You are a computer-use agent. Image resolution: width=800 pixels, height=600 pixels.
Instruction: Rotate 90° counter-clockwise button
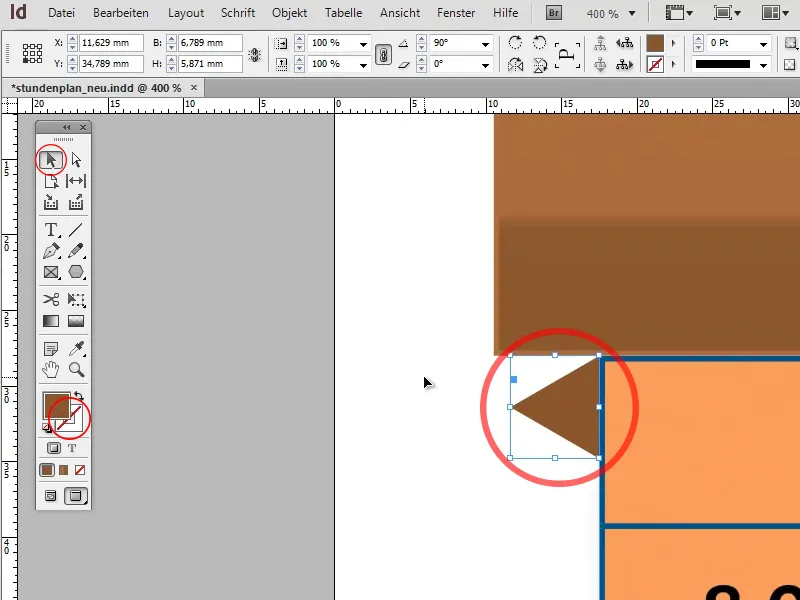539,42
